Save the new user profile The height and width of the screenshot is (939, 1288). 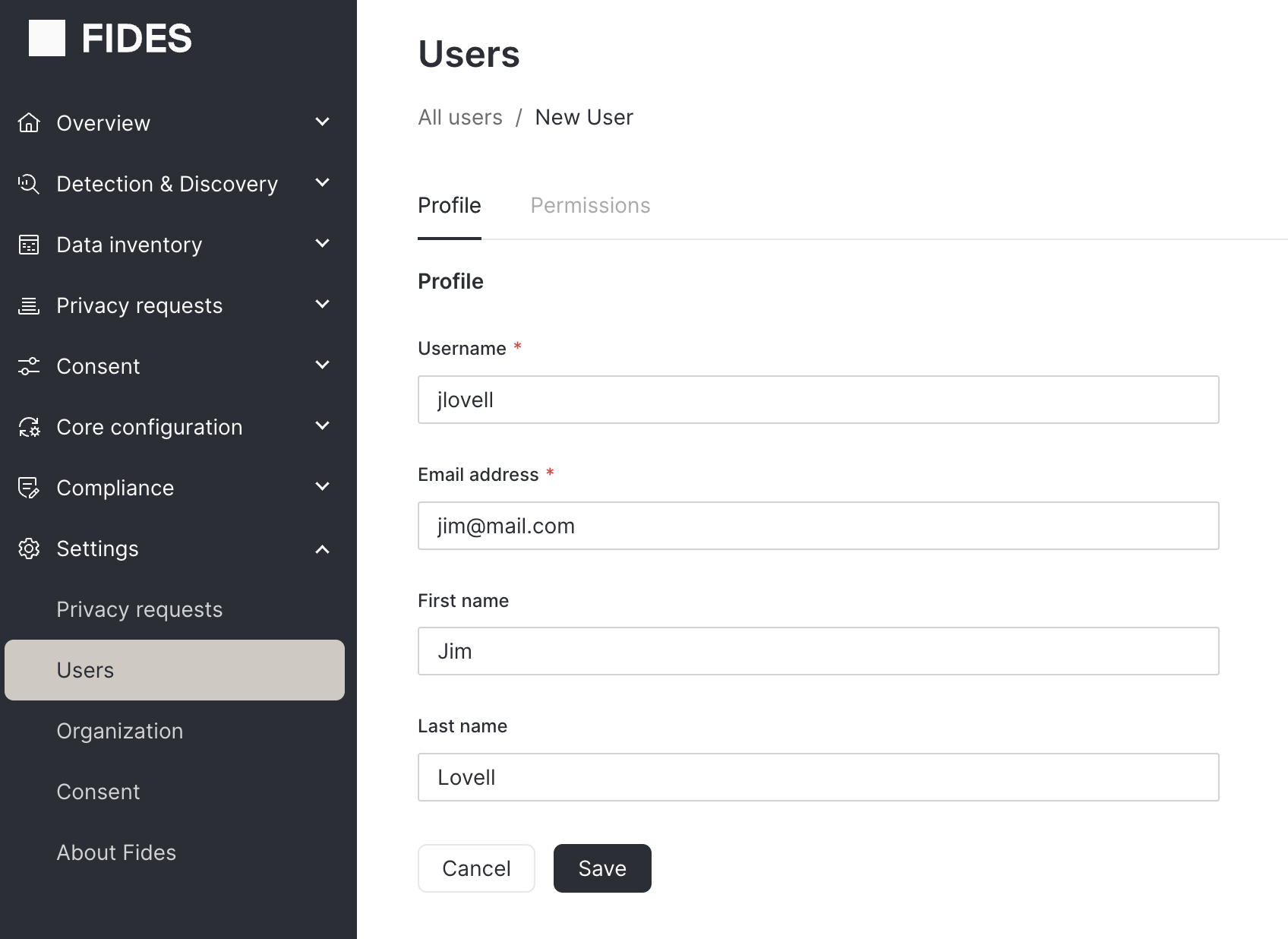tap(601, 868)
